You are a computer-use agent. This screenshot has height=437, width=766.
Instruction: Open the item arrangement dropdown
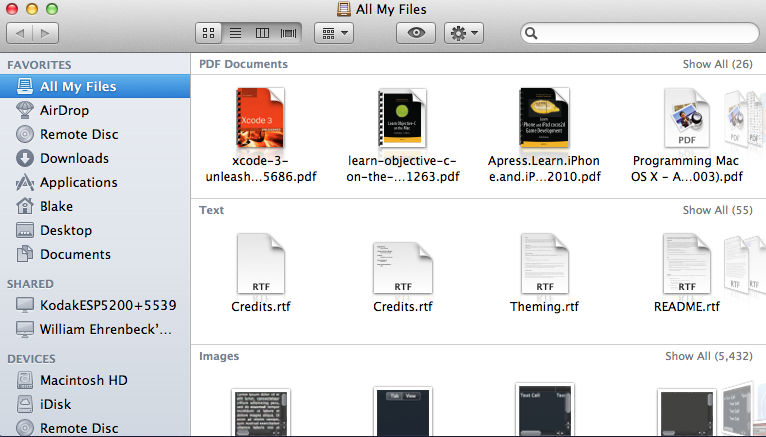click(334, 33)
